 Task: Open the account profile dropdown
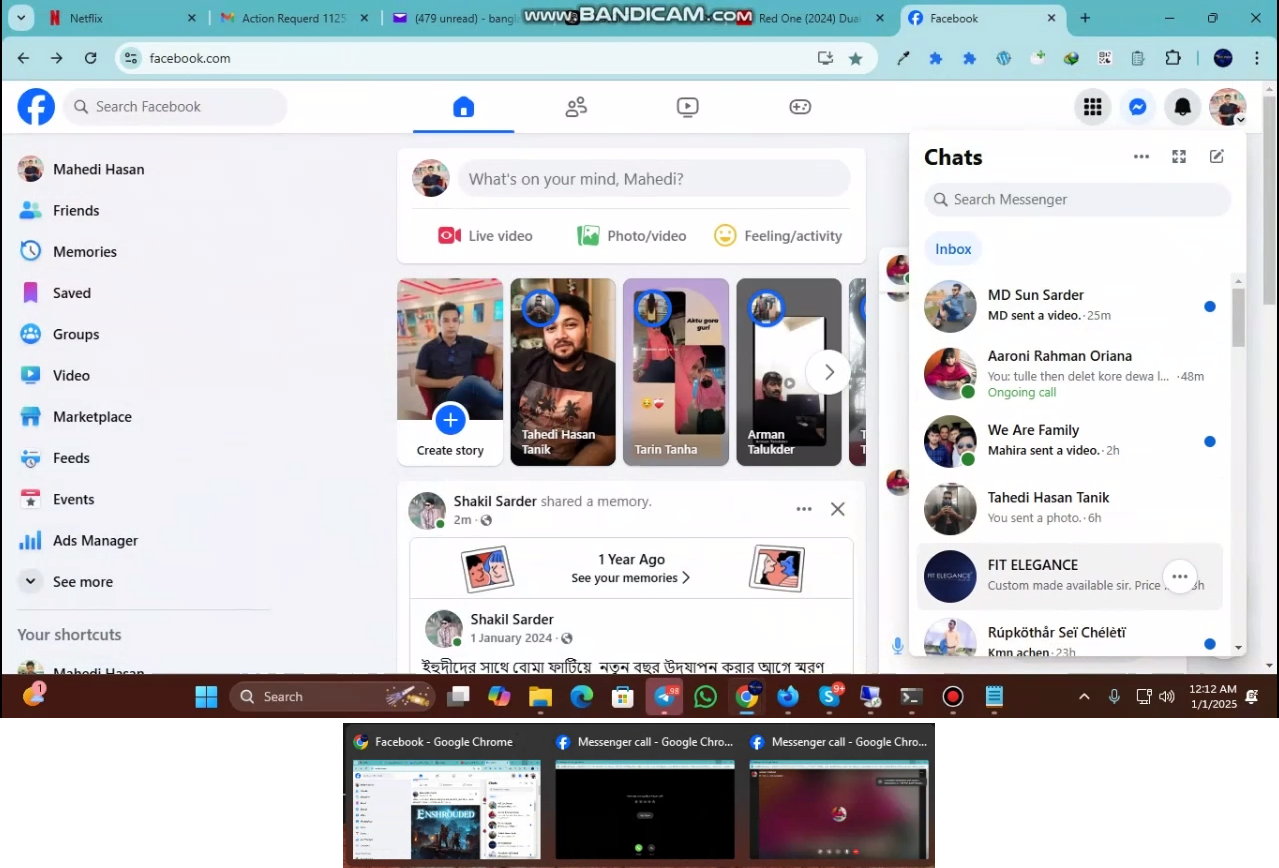(1227, 107)
